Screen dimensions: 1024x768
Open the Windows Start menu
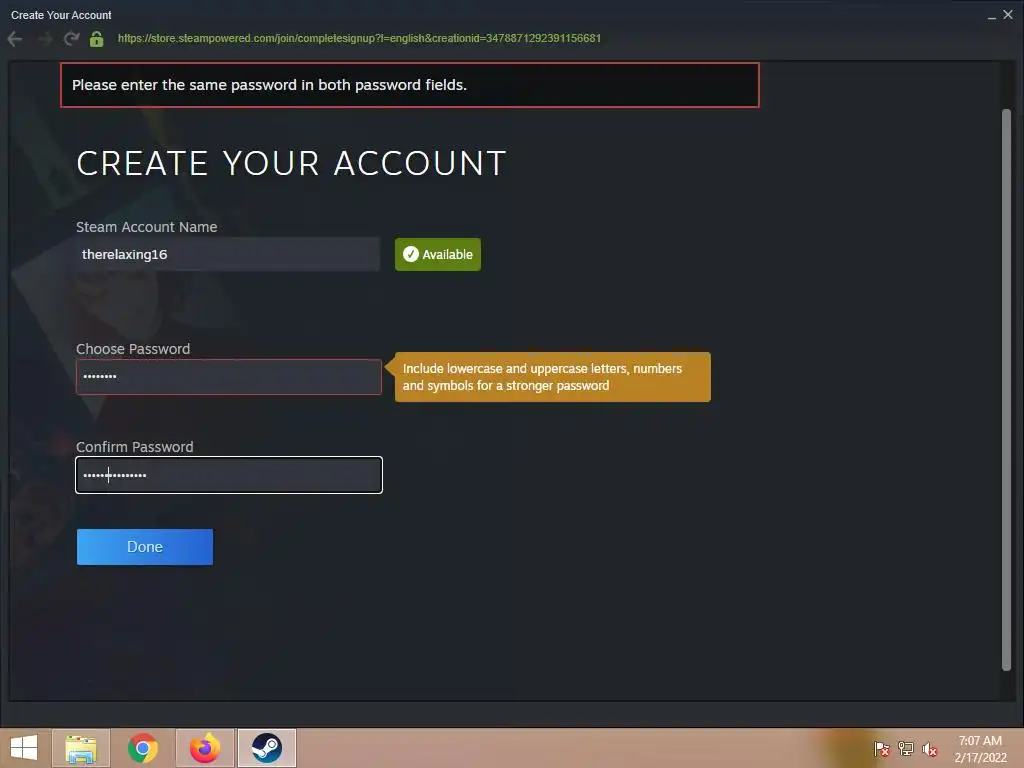coord(24,748)
